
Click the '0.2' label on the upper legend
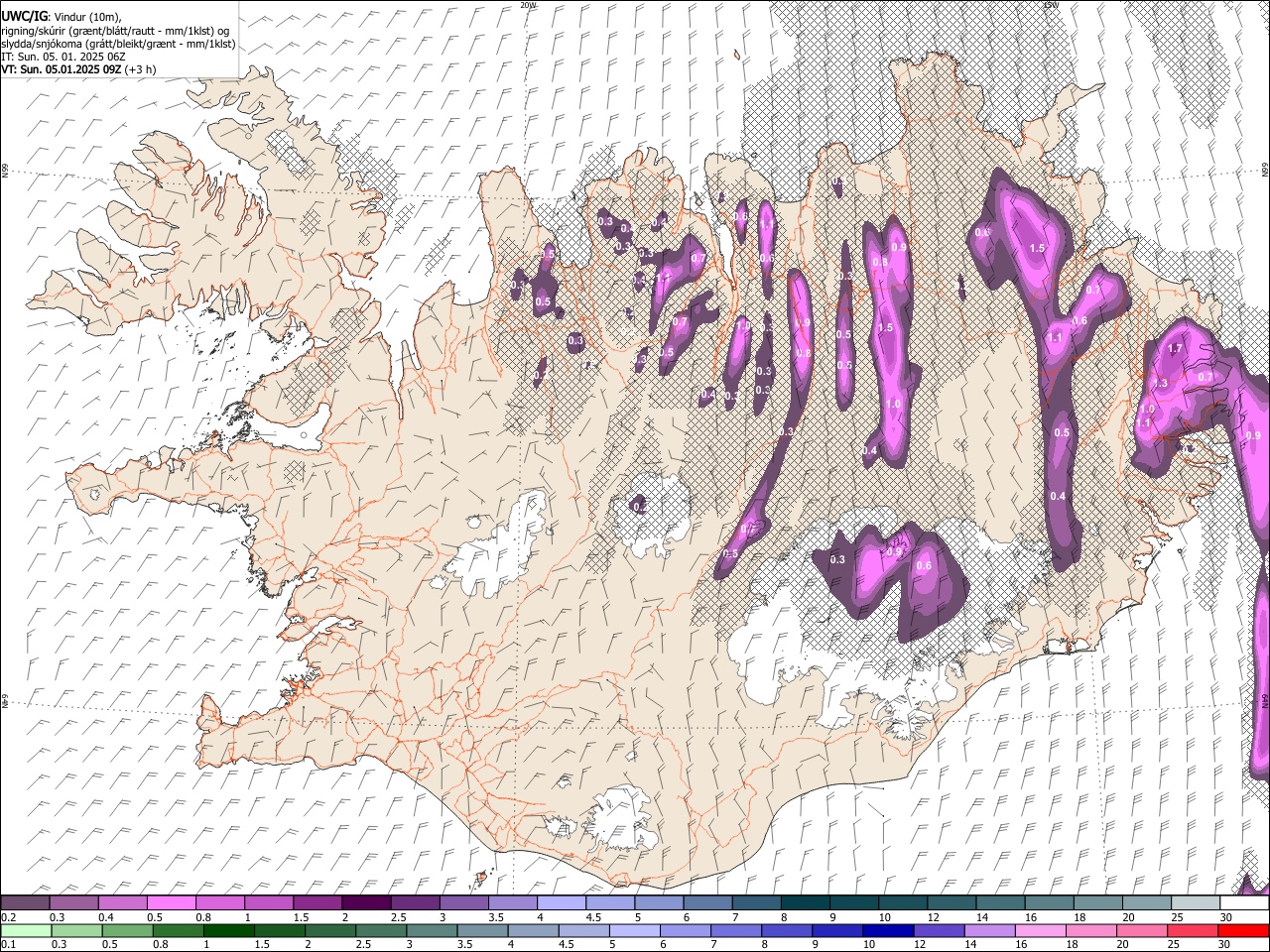pos(8,917)
